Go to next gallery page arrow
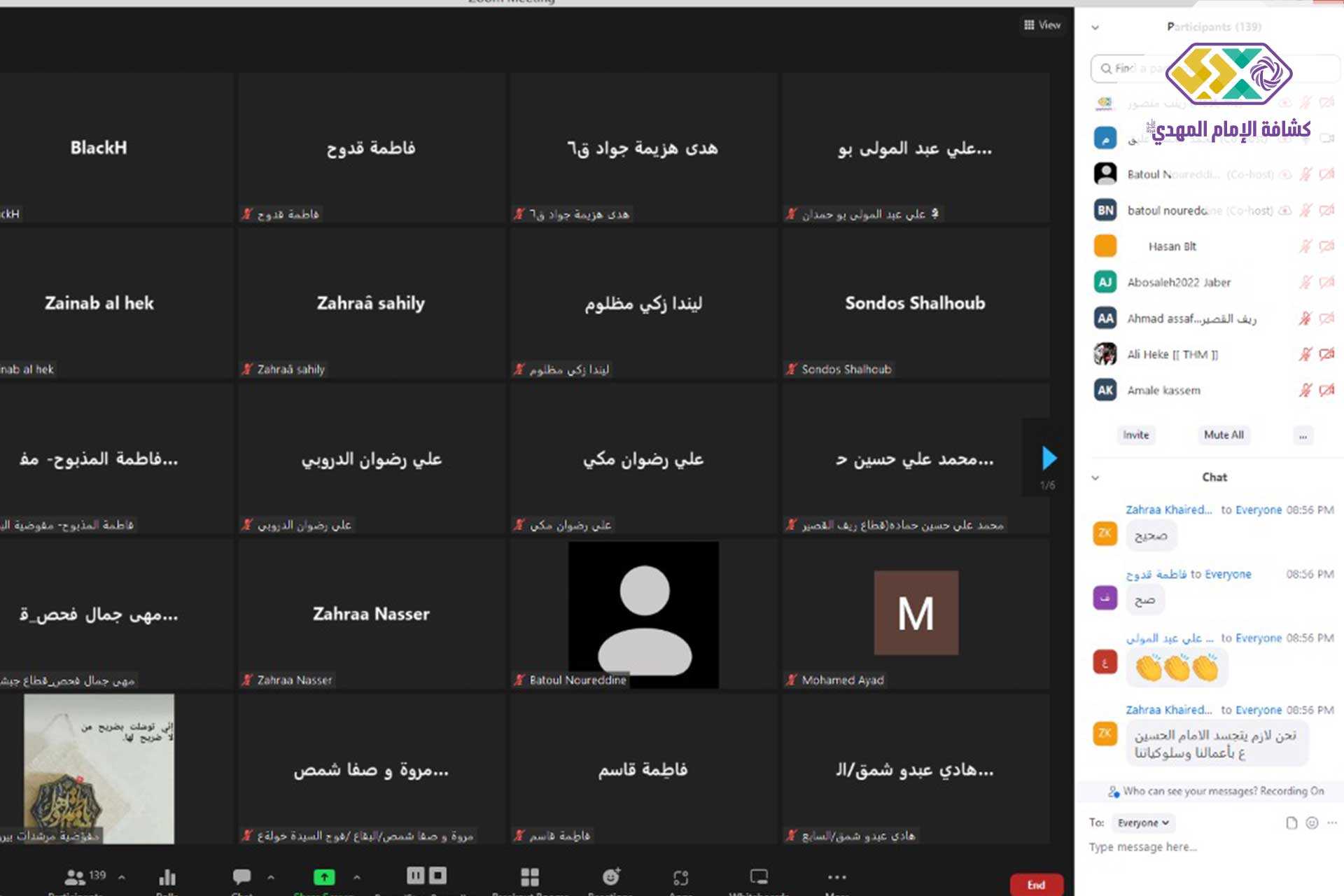The height and width of the screenshot is (896, 1344). click(x=1049, y=458)
